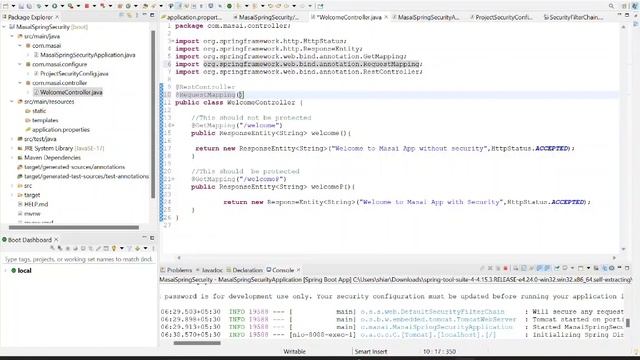The image size is (640, 360).
Task: Open Boot Dashboard view menu dots
Action: point(153,248)
